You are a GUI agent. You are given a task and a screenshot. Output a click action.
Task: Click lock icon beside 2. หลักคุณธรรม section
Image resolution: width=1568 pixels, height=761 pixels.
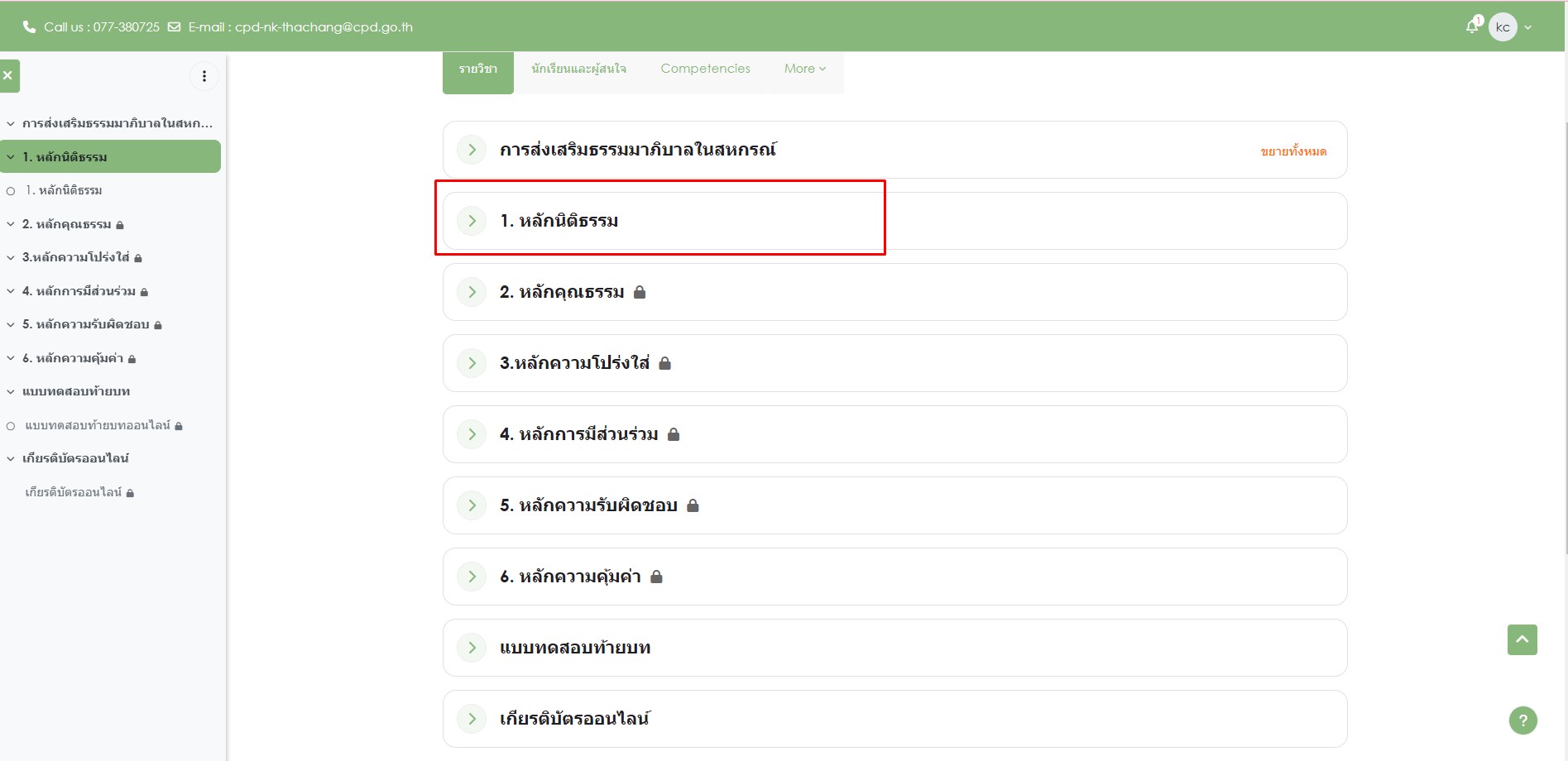point(640,292)
